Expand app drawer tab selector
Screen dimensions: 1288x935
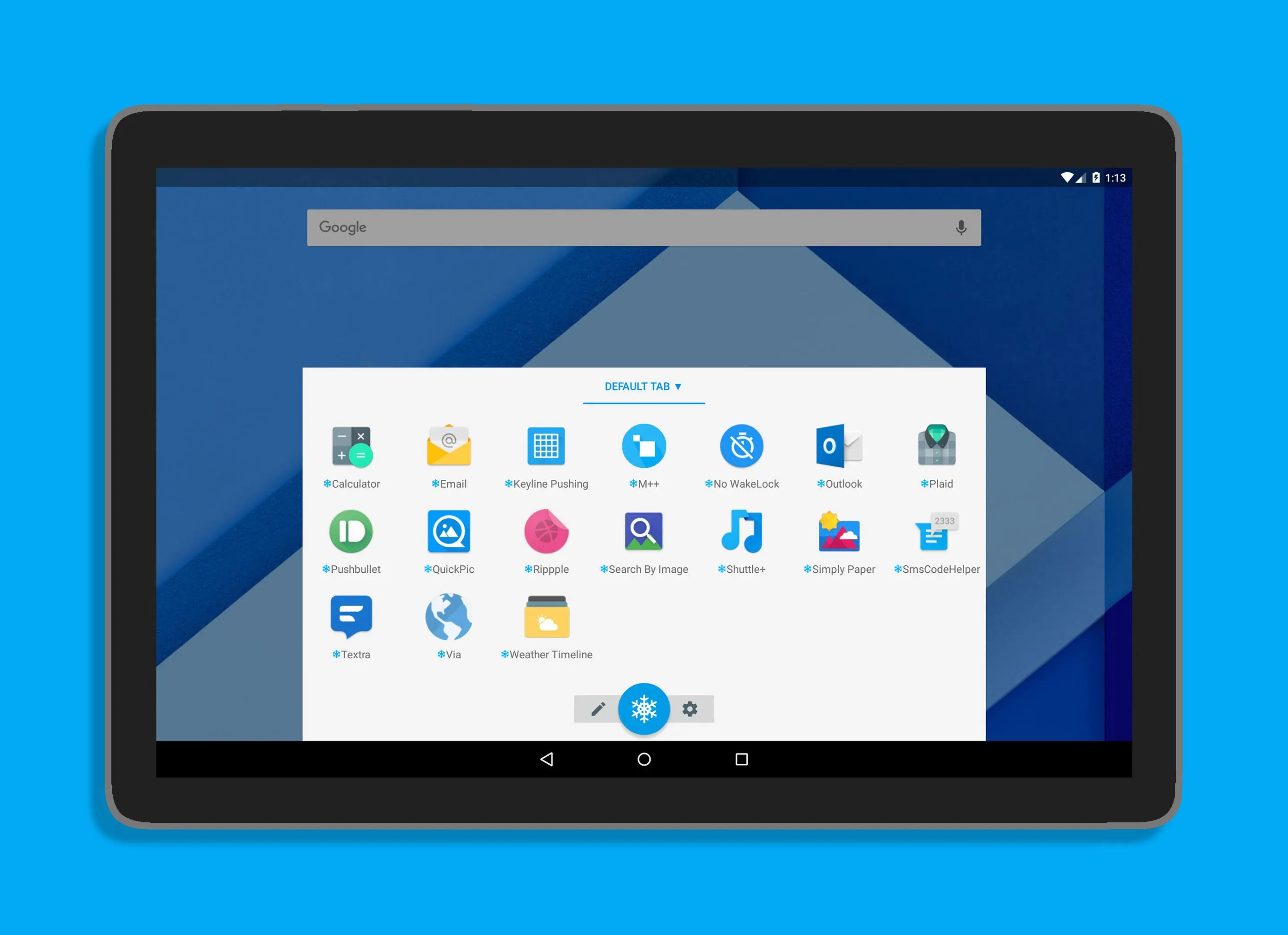(x=644, y=386)
